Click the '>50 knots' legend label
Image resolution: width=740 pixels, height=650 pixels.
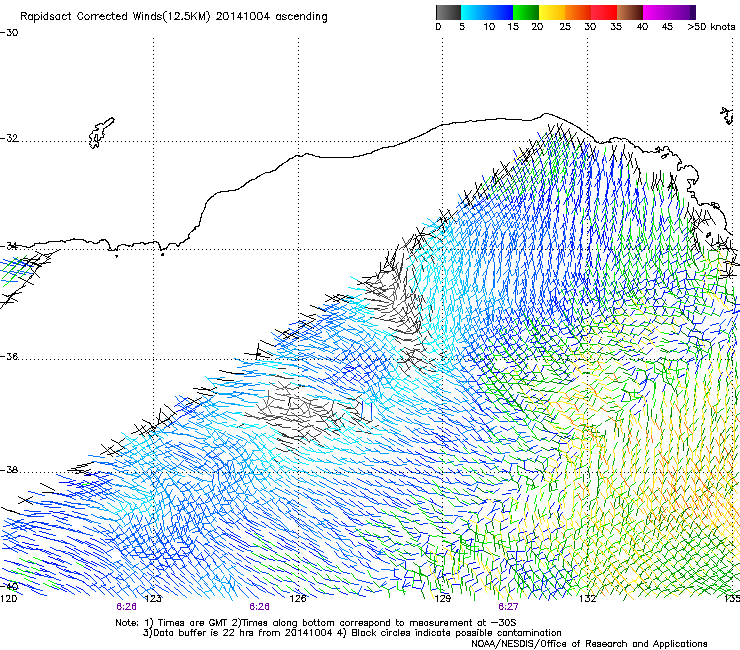pyautogui.click(x=711, y=26)
